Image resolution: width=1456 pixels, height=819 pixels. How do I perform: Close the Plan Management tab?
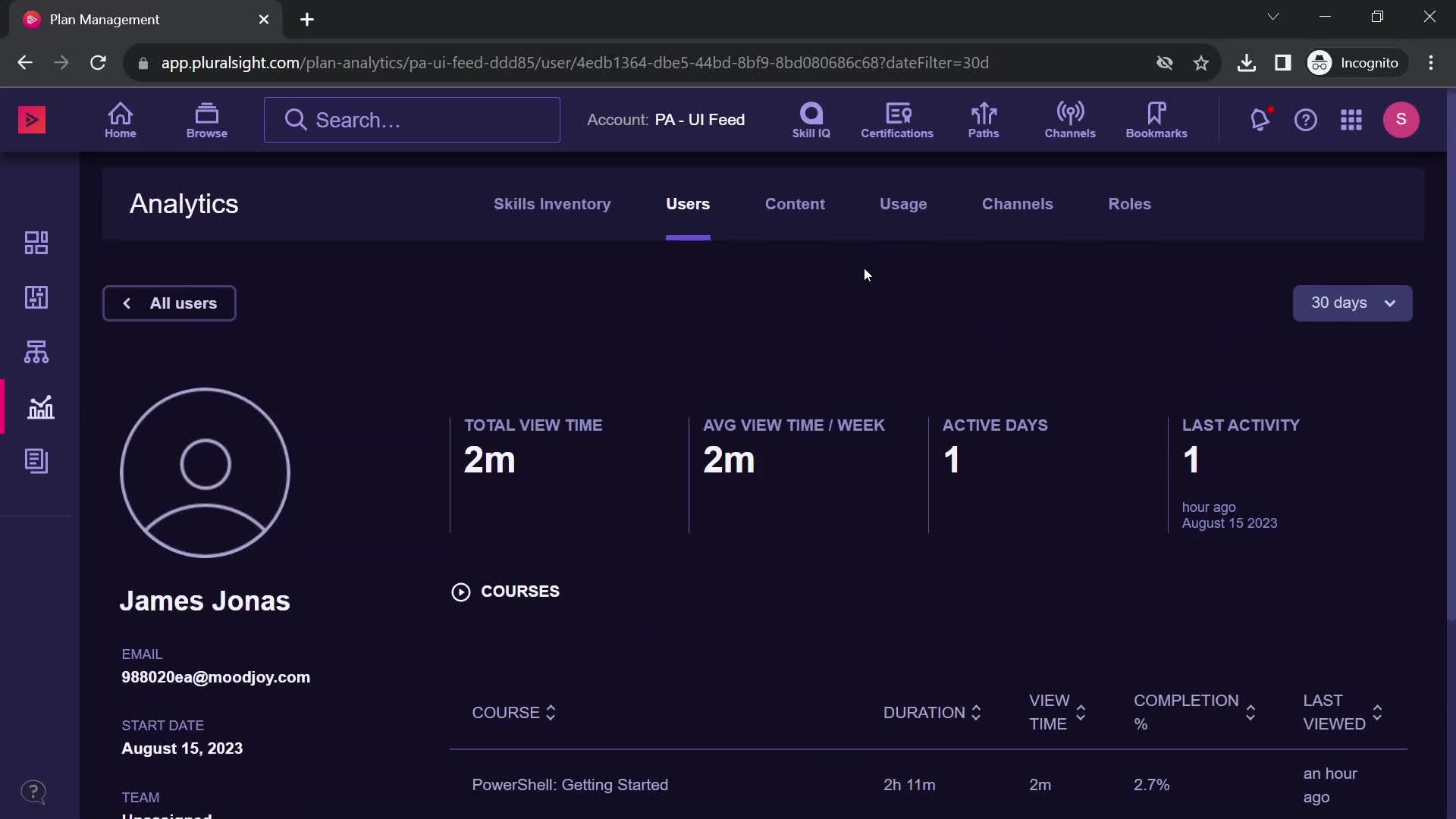pyautogui.click(x=264, y=20)
